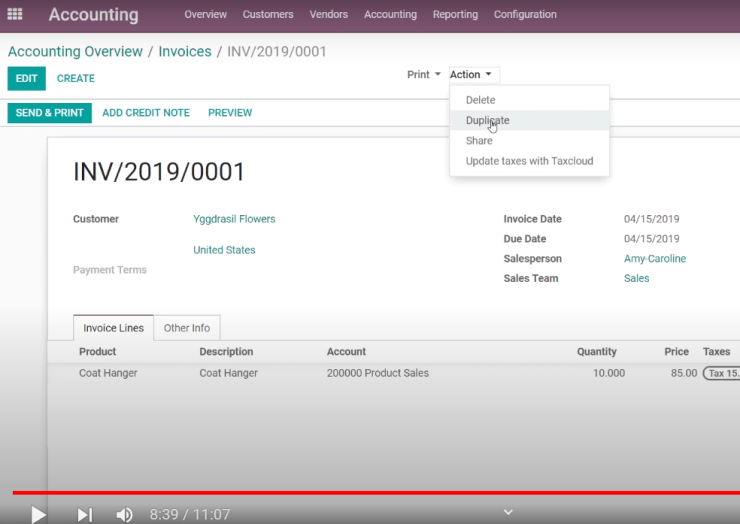Open Configuration menu
740x524 pixels.
[525, 14]
